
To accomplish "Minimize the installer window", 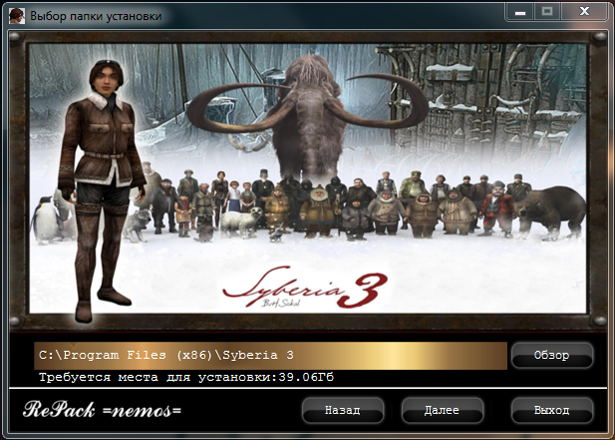I will pos(520,12).
